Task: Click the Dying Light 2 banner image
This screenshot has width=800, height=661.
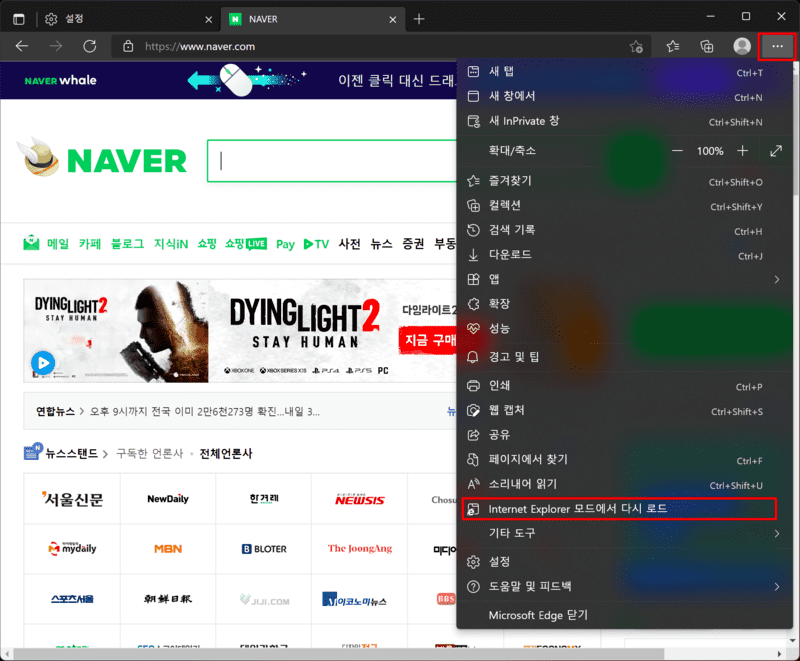Action: click(240, 330)
